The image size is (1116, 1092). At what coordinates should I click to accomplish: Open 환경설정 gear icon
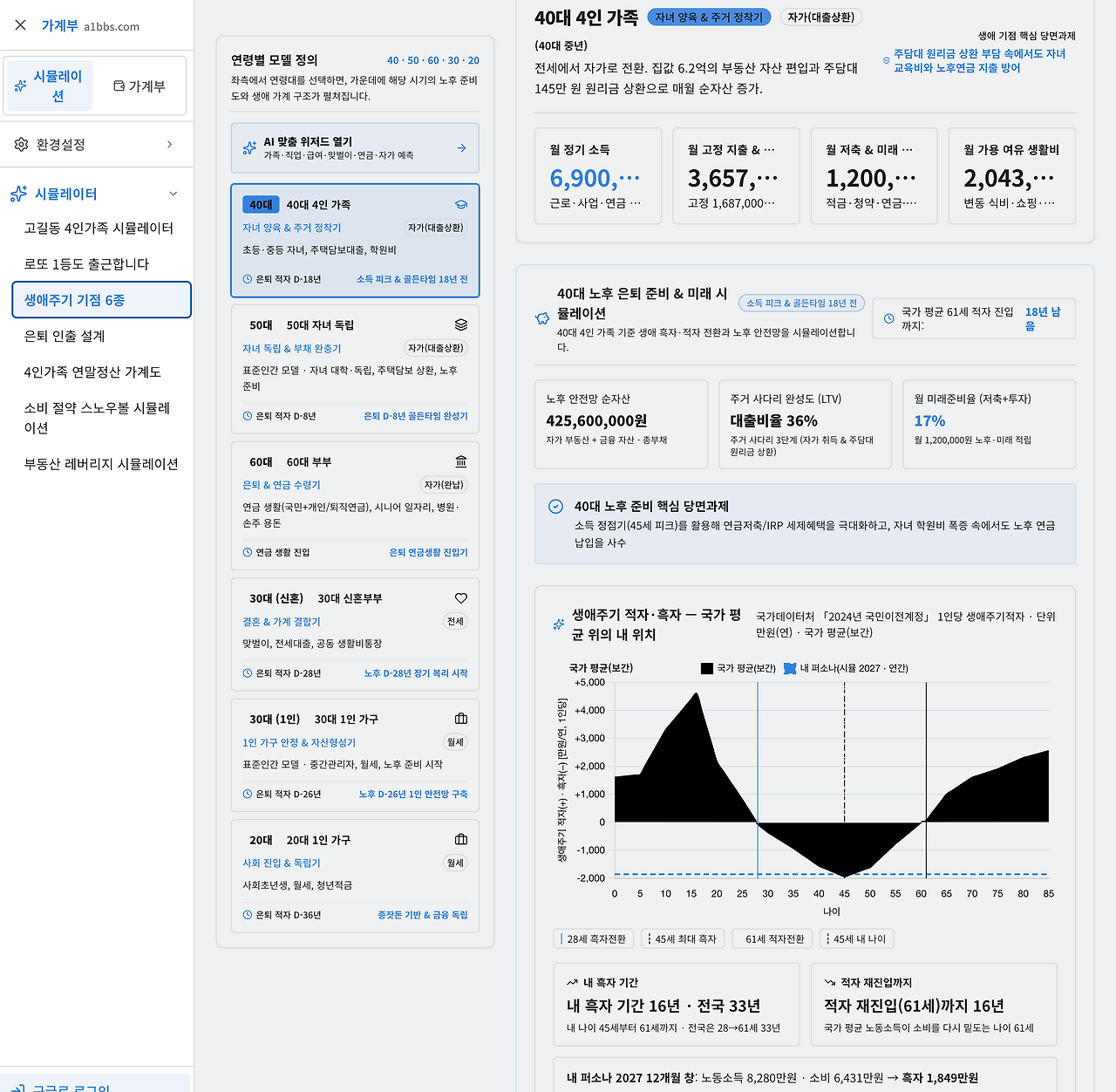tap(22, 145)
